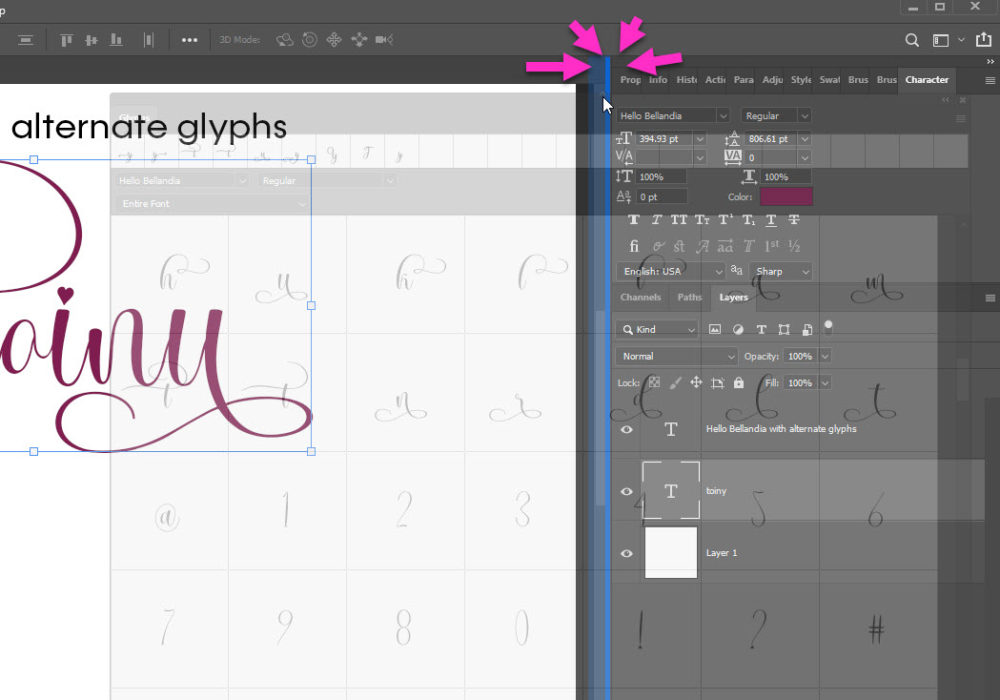Filter layers for adjustment layers
Image resolution: width=1000 pixels, height=700 pixels.
(x=738, y=330)
